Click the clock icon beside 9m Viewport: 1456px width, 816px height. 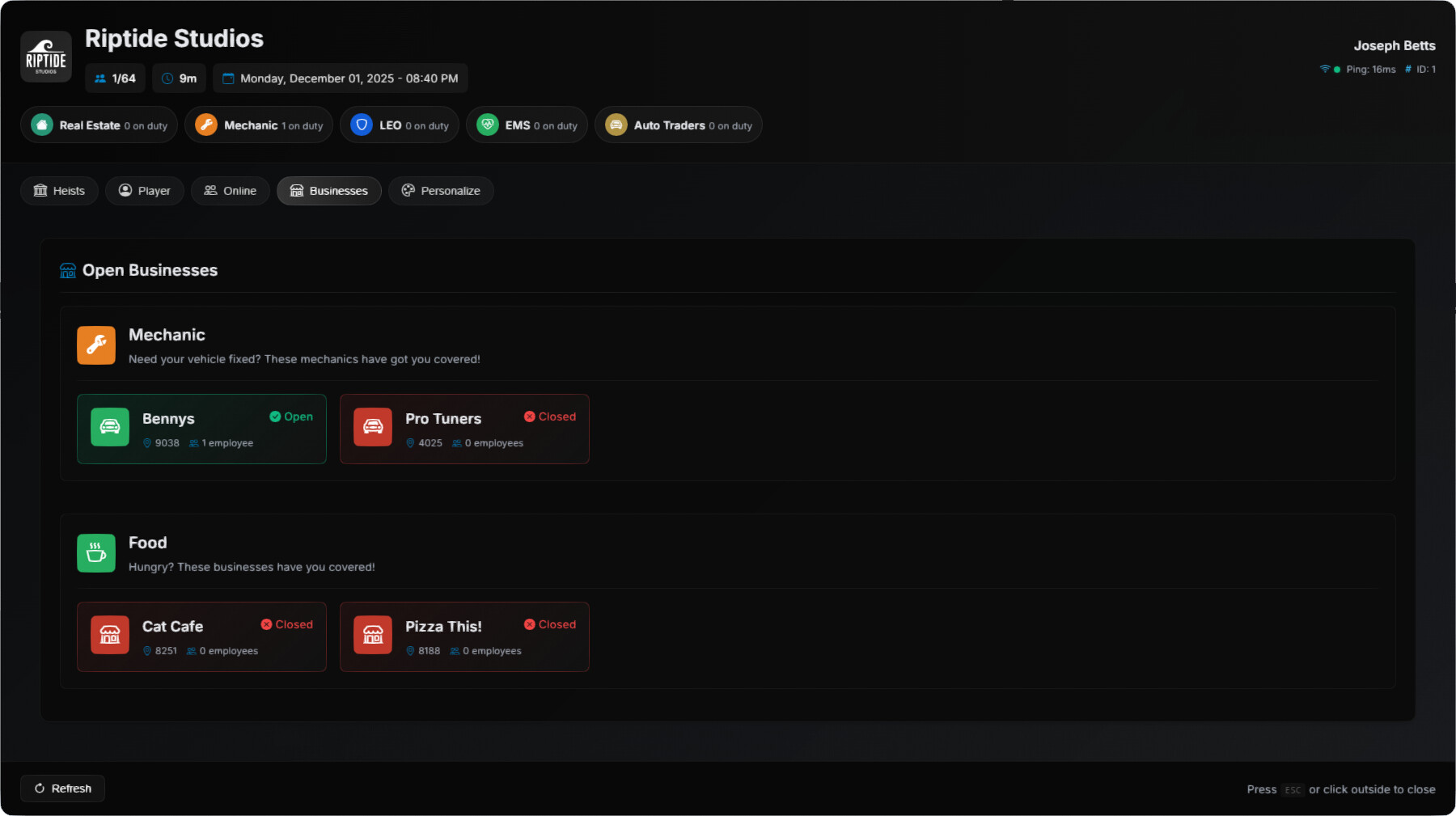pos(167,78)
